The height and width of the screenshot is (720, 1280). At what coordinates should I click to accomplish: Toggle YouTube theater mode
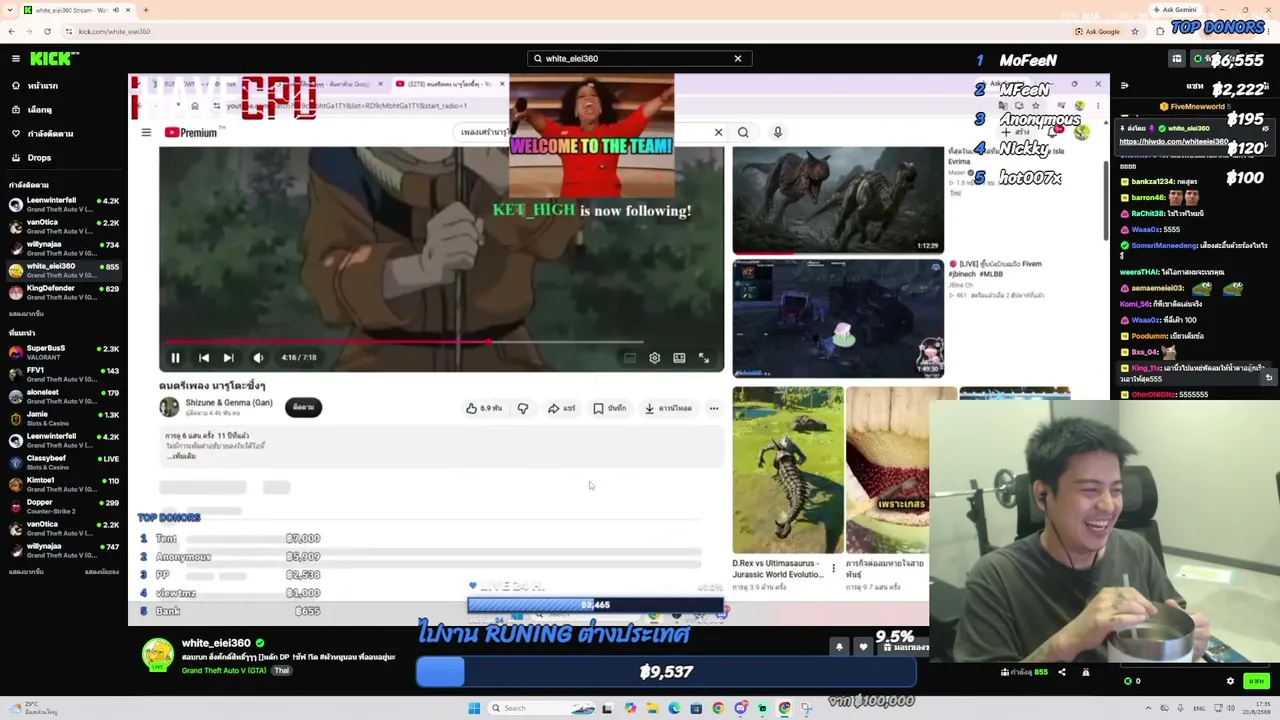click(679, 358)
